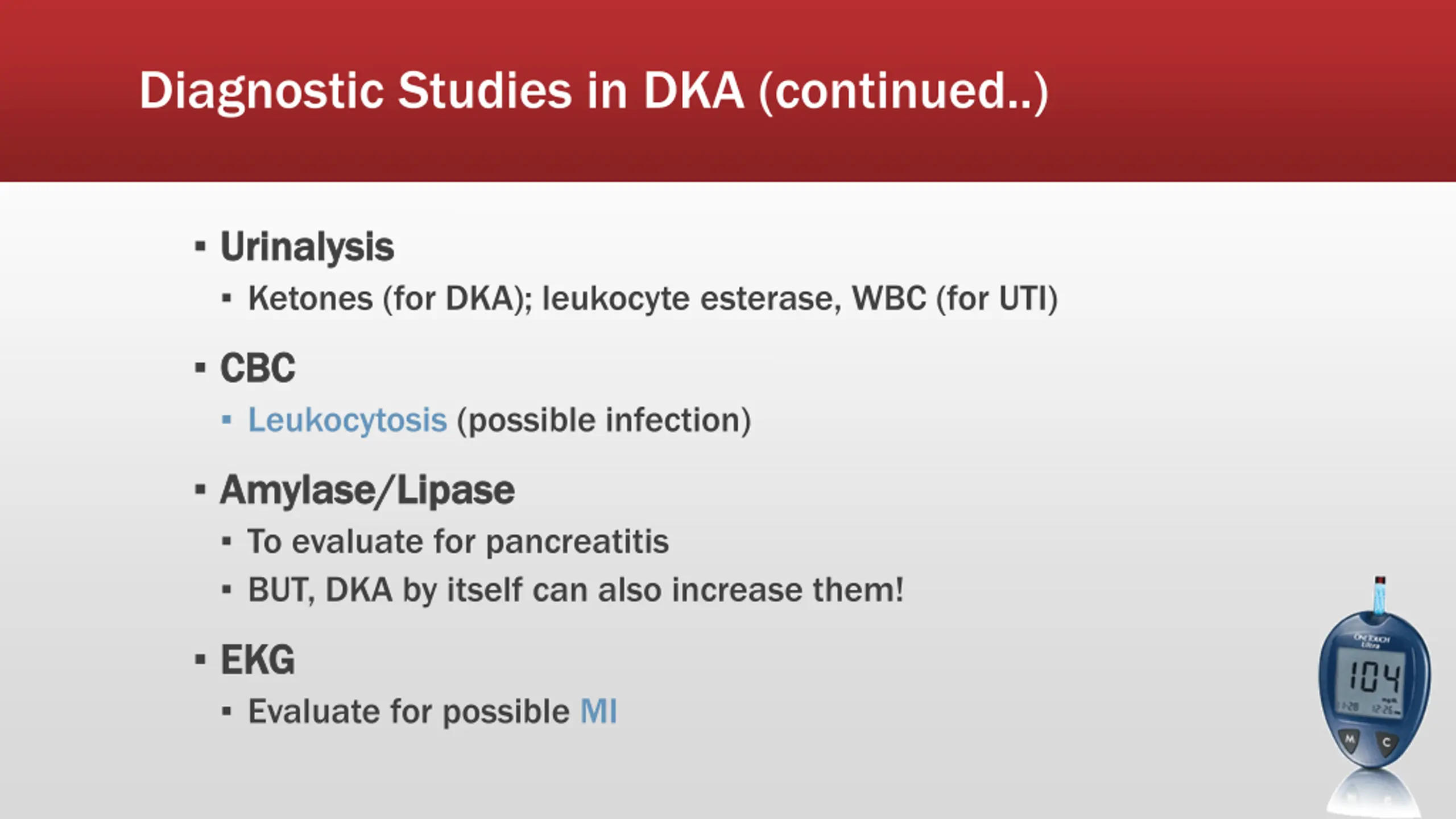Click the meter's 104 reading display
This screenshot has height=819, width=1456.
pos(1373,677)
